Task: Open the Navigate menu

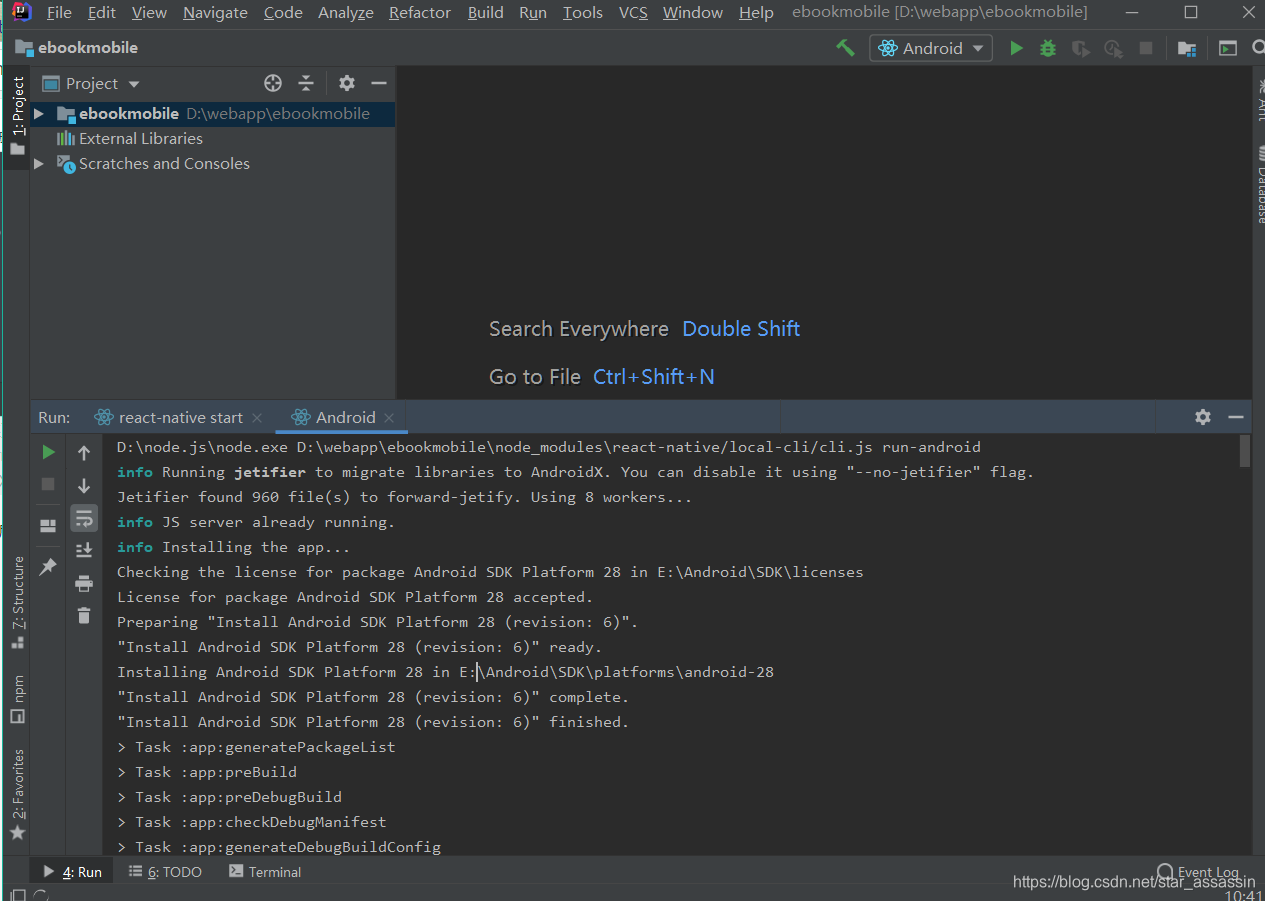Action: pos(215,13)
